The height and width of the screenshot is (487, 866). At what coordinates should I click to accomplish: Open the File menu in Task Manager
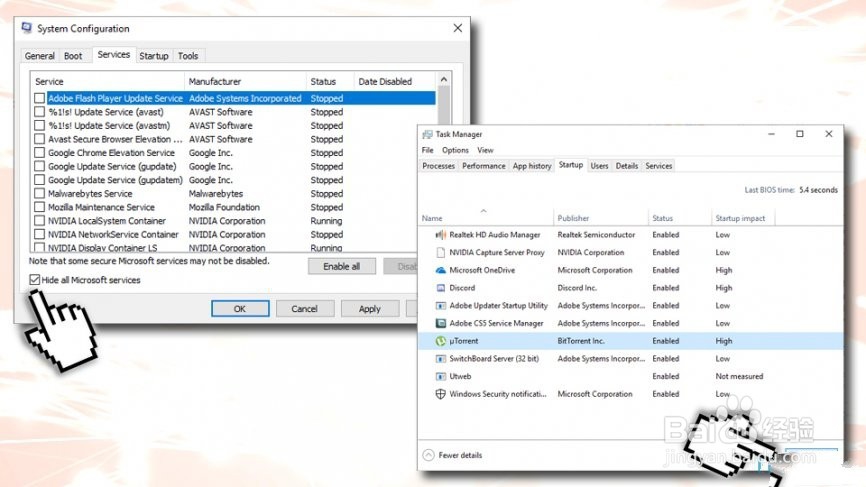tap(427, 150)
